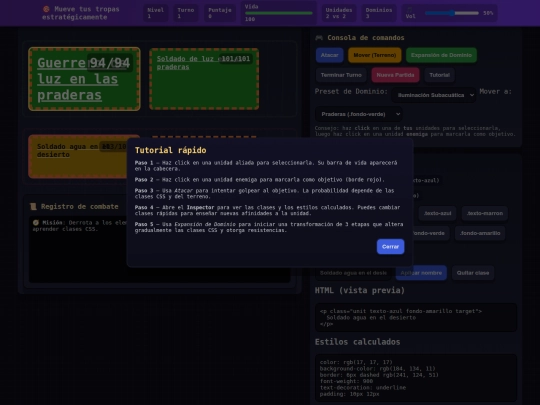The image size is (540, 405).
Task: Select the Guerrero de luz en las praderas unit
Action: tap(84, 79)
